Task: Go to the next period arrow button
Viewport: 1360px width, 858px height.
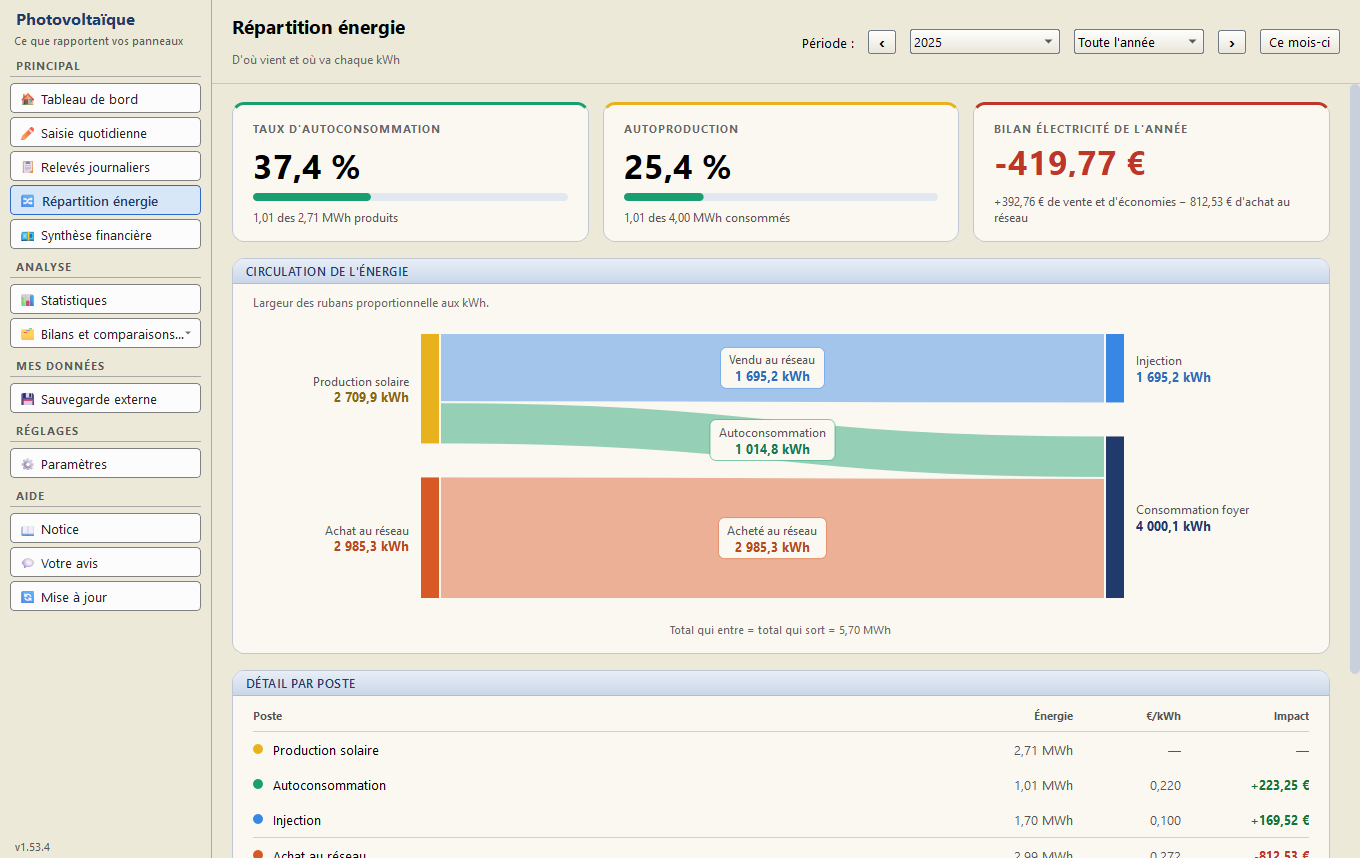Action: pyautogui.click(x=1232, y=42)
